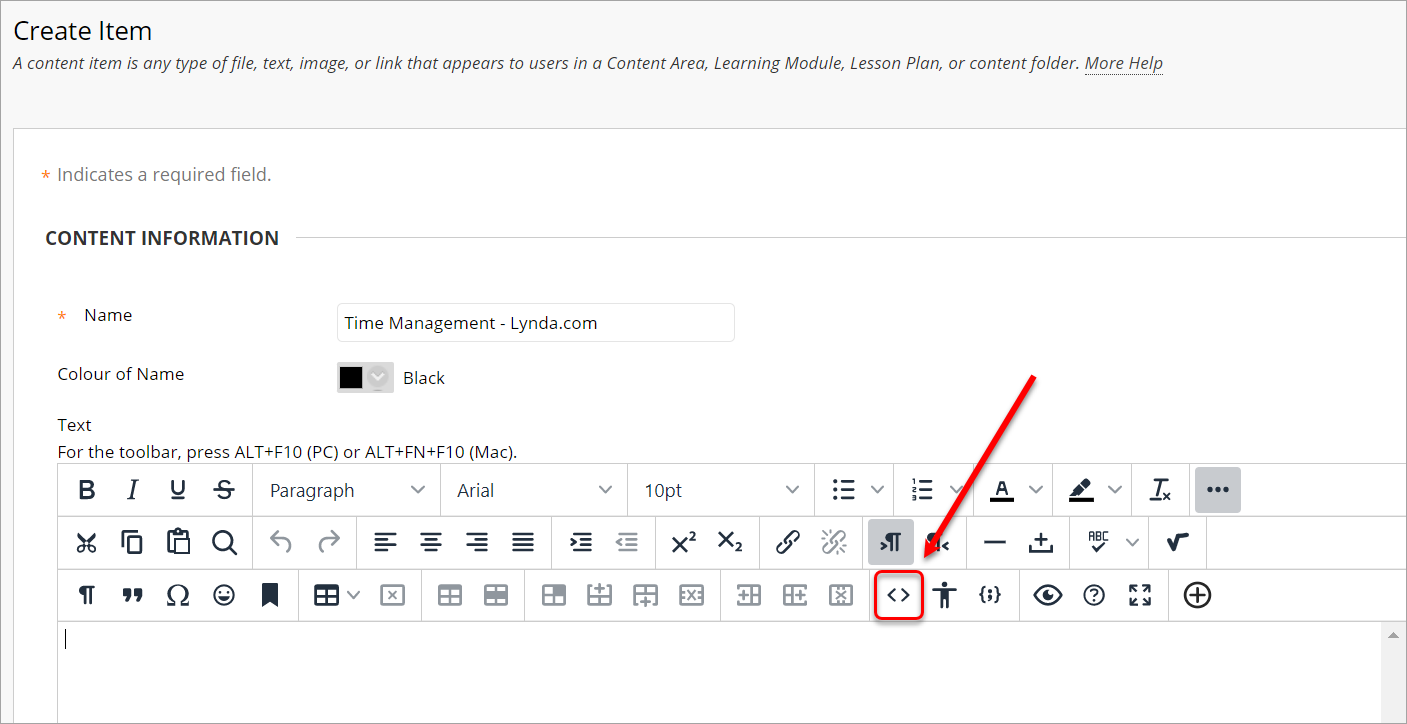Follow the More Help link
Screen dimensions: 1407x724
(1124, 63)
